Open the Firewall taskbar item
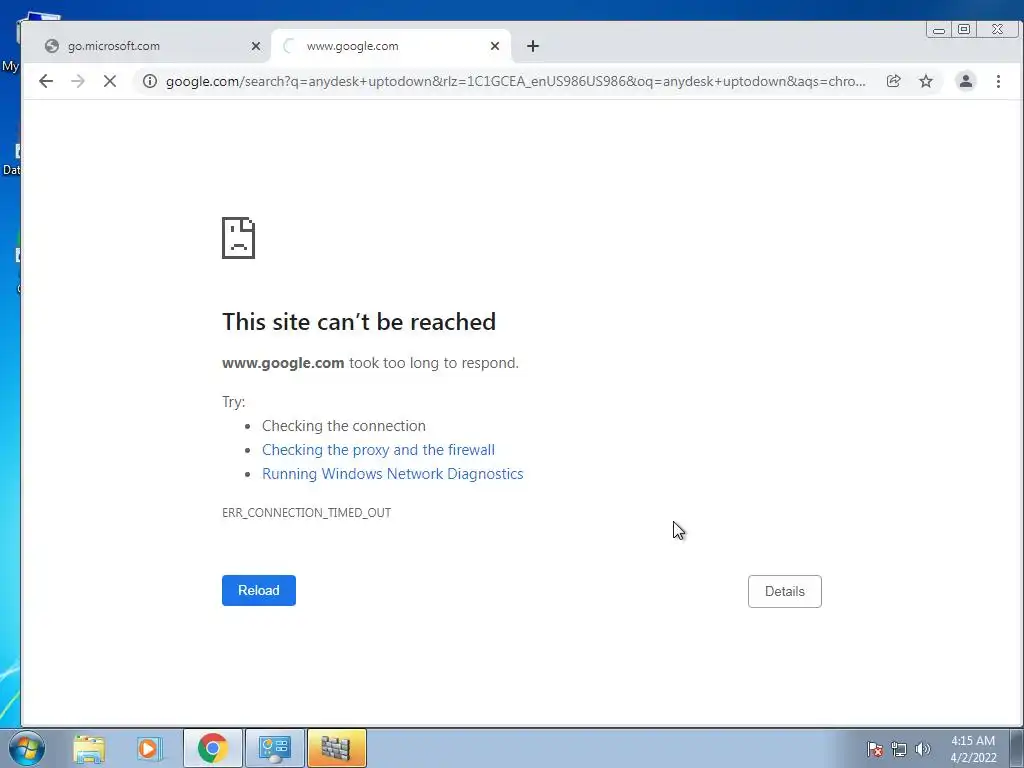Image resolution: width=1024 pixels, height=768 pixels. (336, 748)
